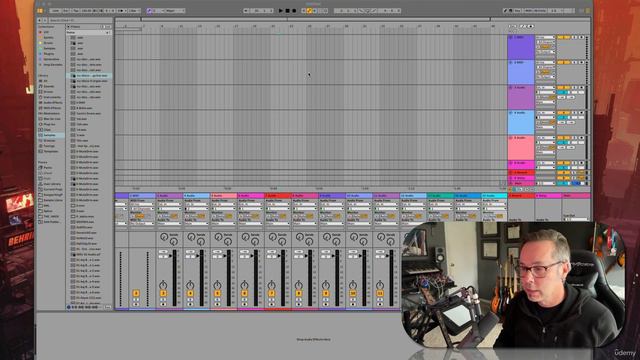This screenshot has height=360, width=640.
Task: Click the pan knob on mixer track 9
Action: tap(326, 285)
